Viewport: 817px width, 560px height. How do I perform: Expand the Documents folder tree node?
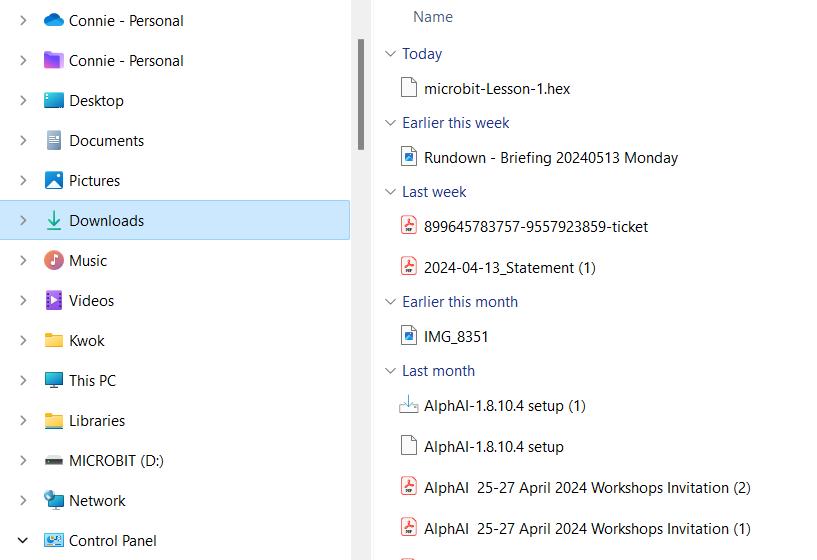23,141
